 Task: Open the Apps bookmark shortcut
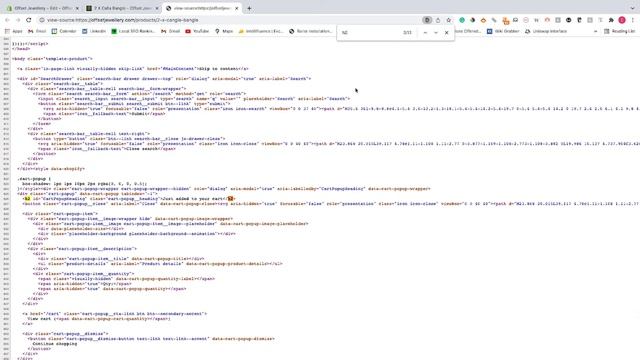(x=13, y=31)
